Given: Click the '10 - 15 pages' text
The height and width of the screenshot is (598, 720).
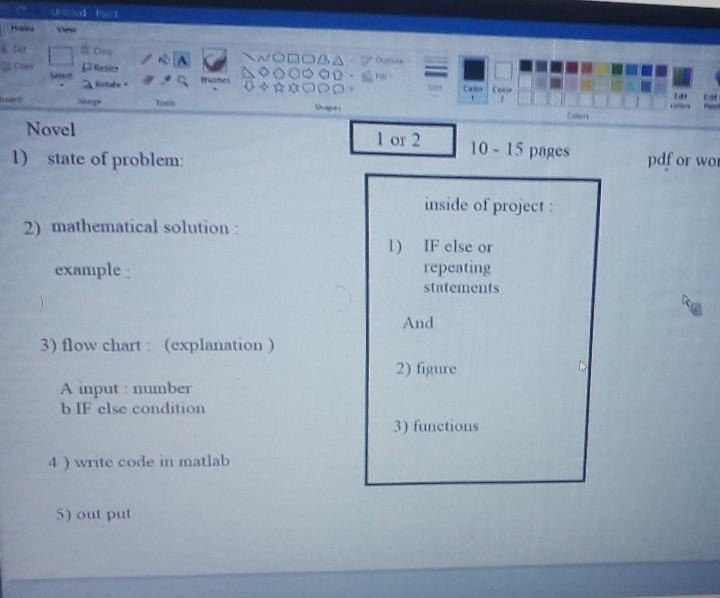Looking at the screenshot, I should pos(519,150).
